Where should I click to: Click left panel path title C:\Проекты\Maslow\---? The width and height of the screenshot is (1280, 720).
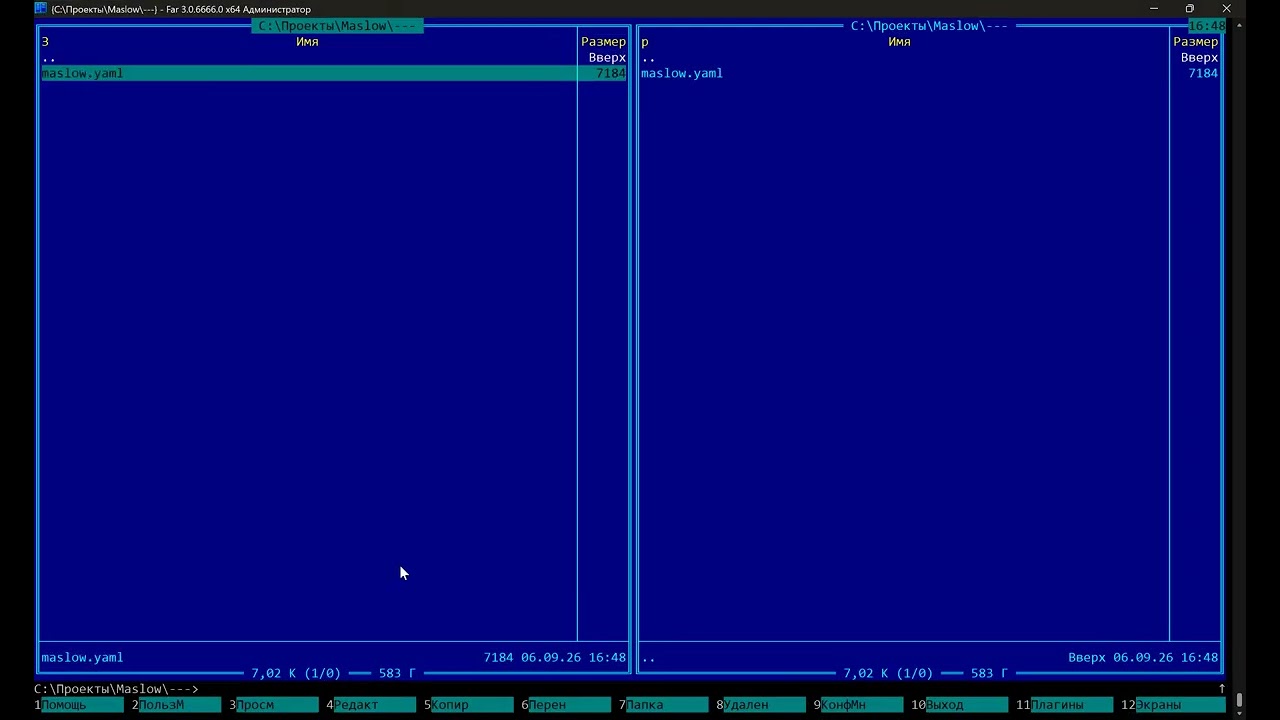pos(337,26)
